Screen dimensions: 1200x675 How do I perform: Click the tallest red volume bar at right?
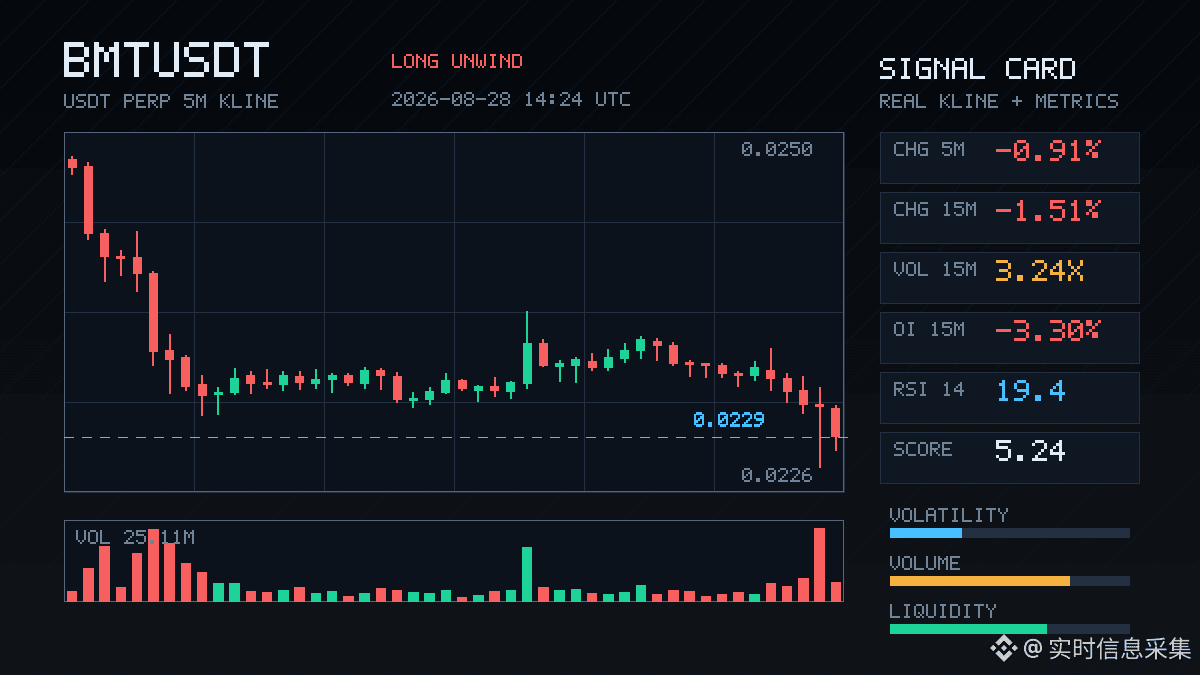click(x=820, y=564)
